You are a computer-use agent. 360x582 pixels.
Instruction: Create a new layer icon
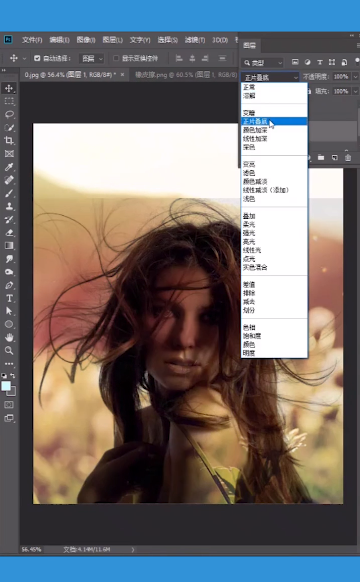pyautogui.click(x=335, y=158)
